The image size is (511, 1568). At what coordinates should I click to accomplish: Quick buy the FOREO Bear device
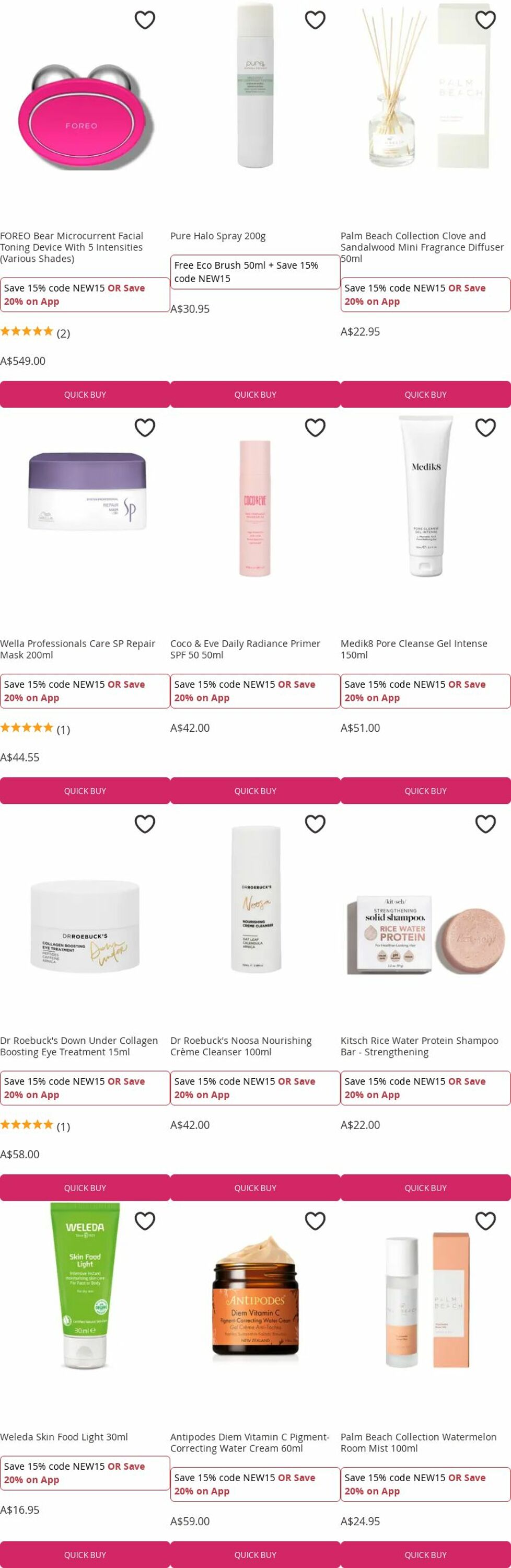click(85, 395)
